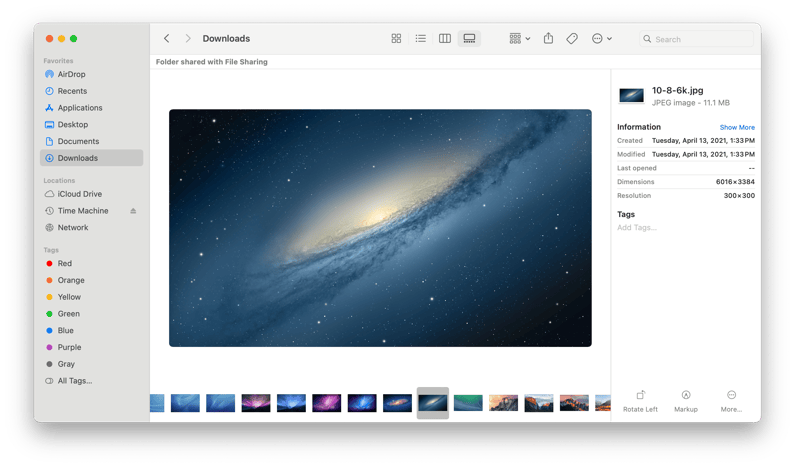Open the Group By dropdown
795x467 pixels.
[520, 39]
